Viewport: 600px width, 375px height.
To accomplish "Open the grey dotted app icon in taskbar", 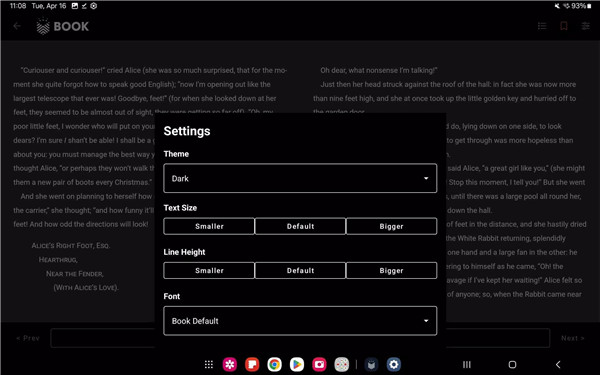I will coord(342,364).
